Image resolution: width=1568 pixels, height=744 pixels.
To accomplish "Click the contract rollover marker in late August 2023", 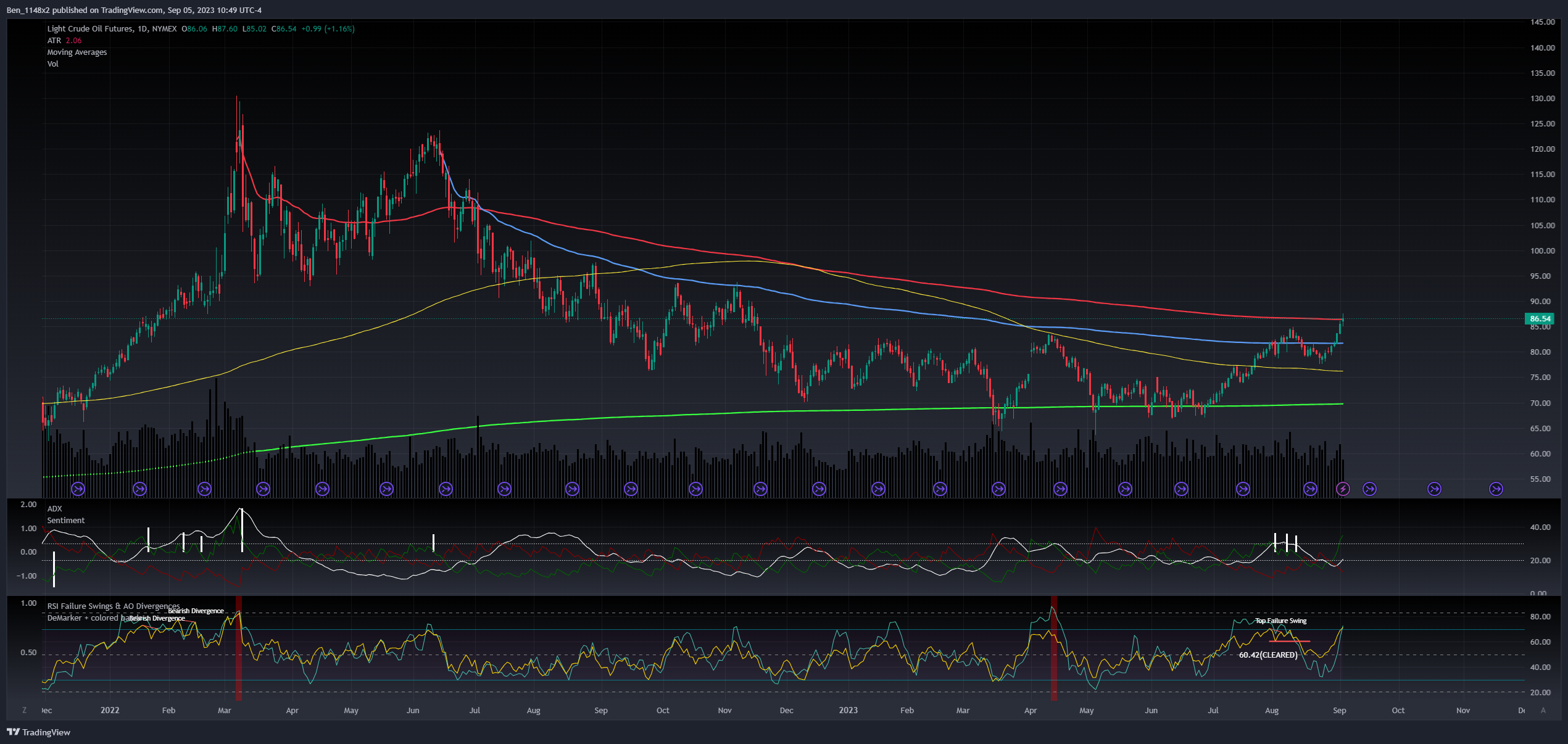I will coord(1310,489).
